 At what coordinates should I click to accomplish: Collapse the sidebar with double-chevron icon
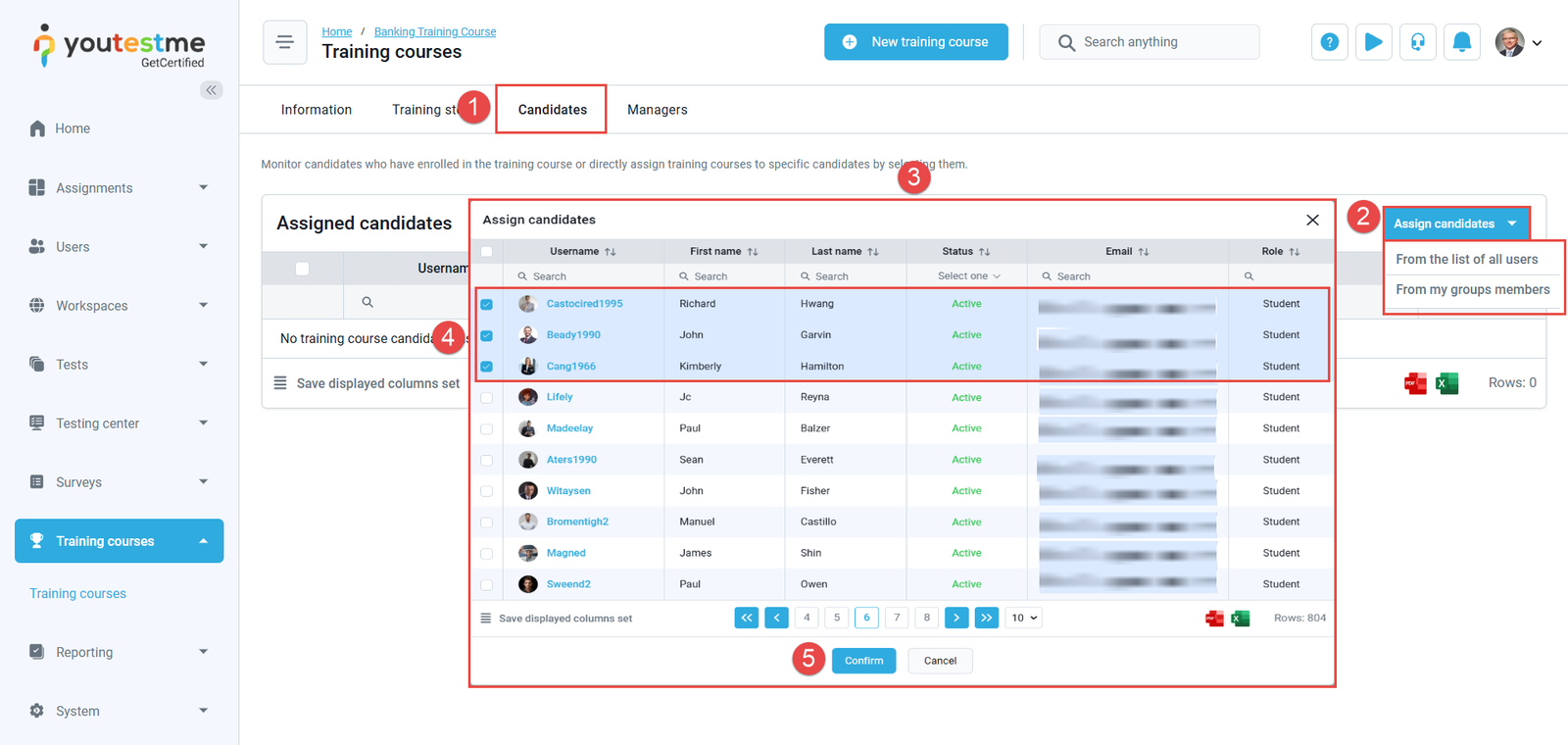pos(211,90)
